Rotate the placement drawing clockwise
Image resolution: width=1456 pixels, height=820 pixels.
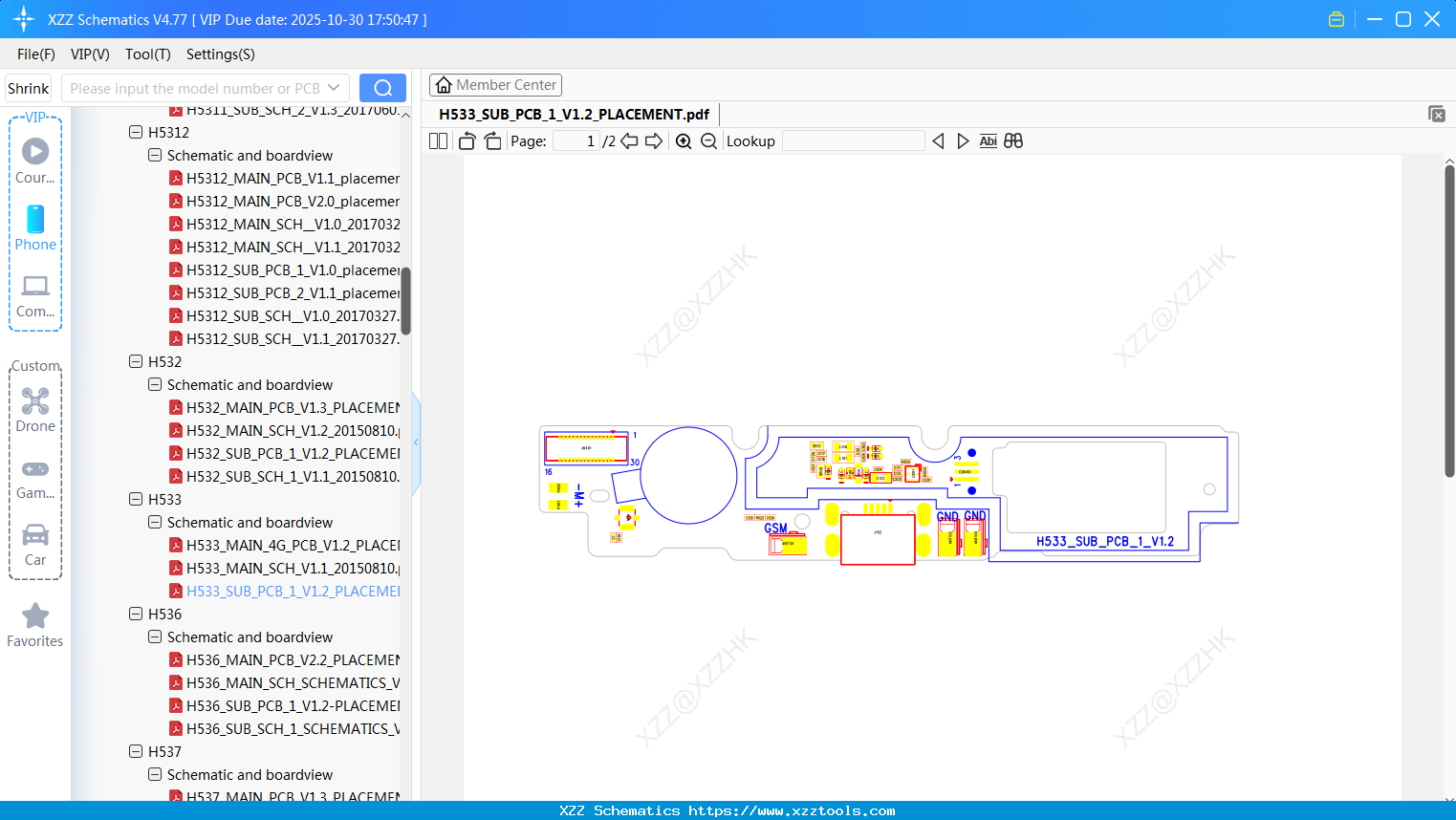click(x=491, y=140)
